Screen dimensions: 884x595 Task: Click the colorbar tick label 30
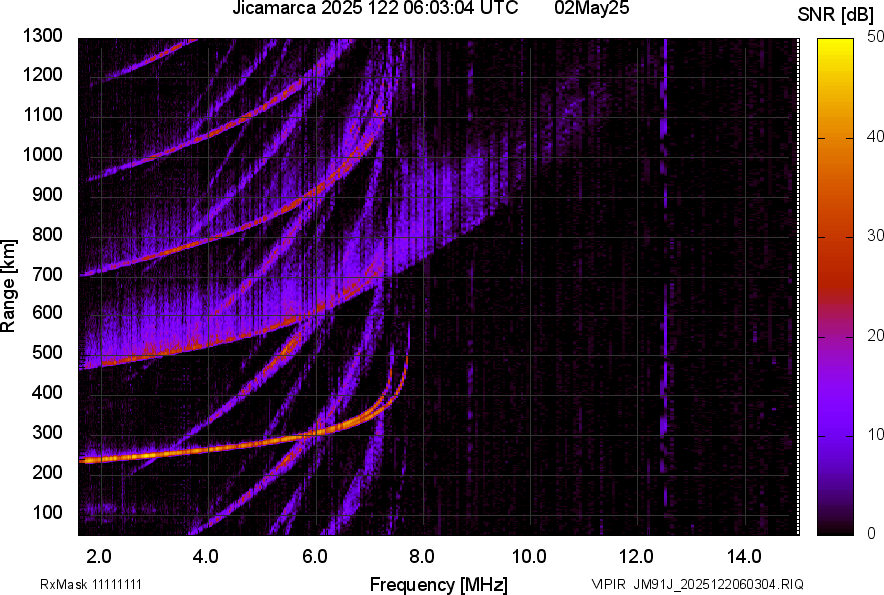[875, 236]
